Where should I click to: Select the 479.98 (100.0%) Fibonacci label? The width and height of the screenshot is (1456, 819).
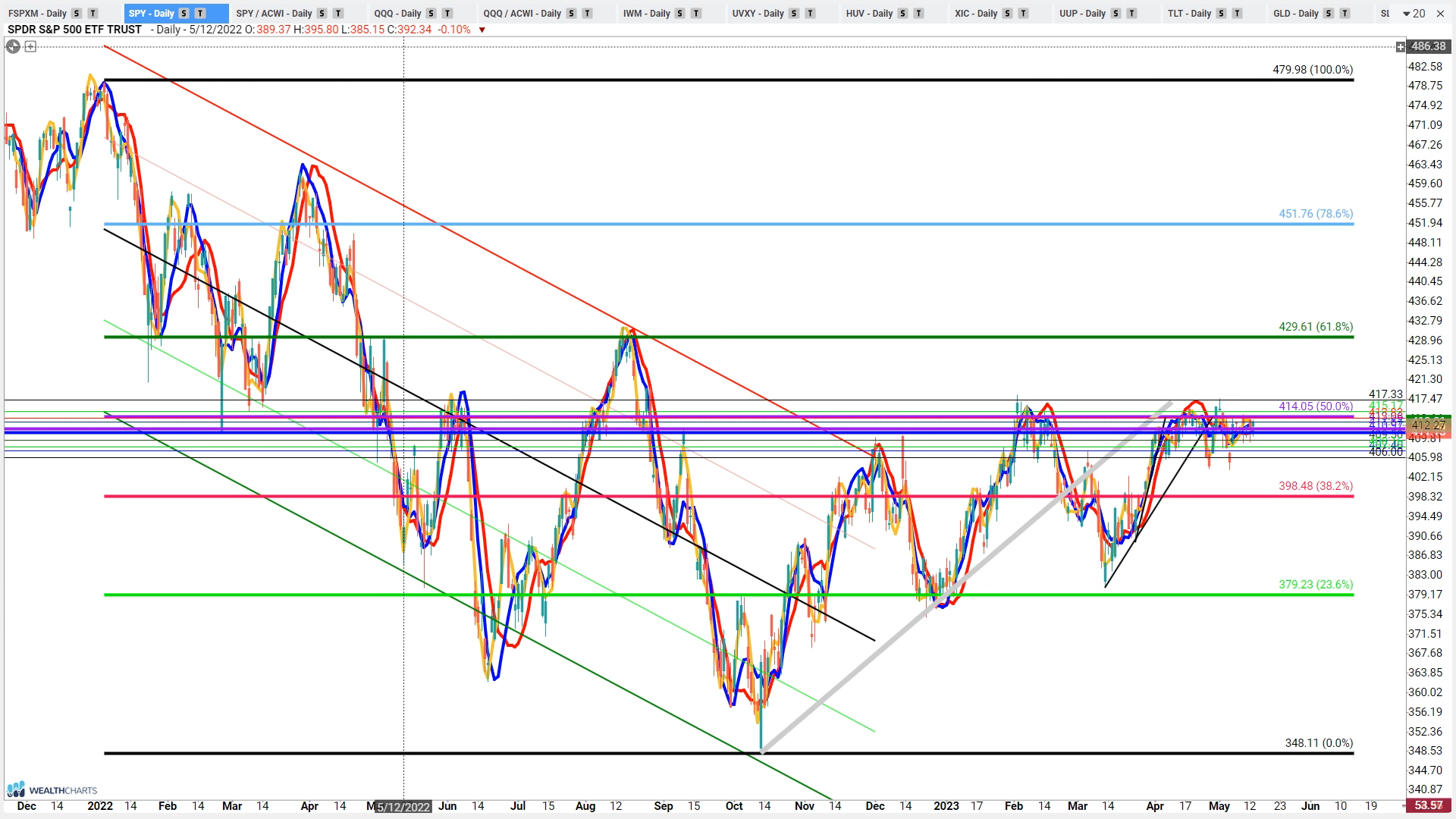coord(1313,69)
